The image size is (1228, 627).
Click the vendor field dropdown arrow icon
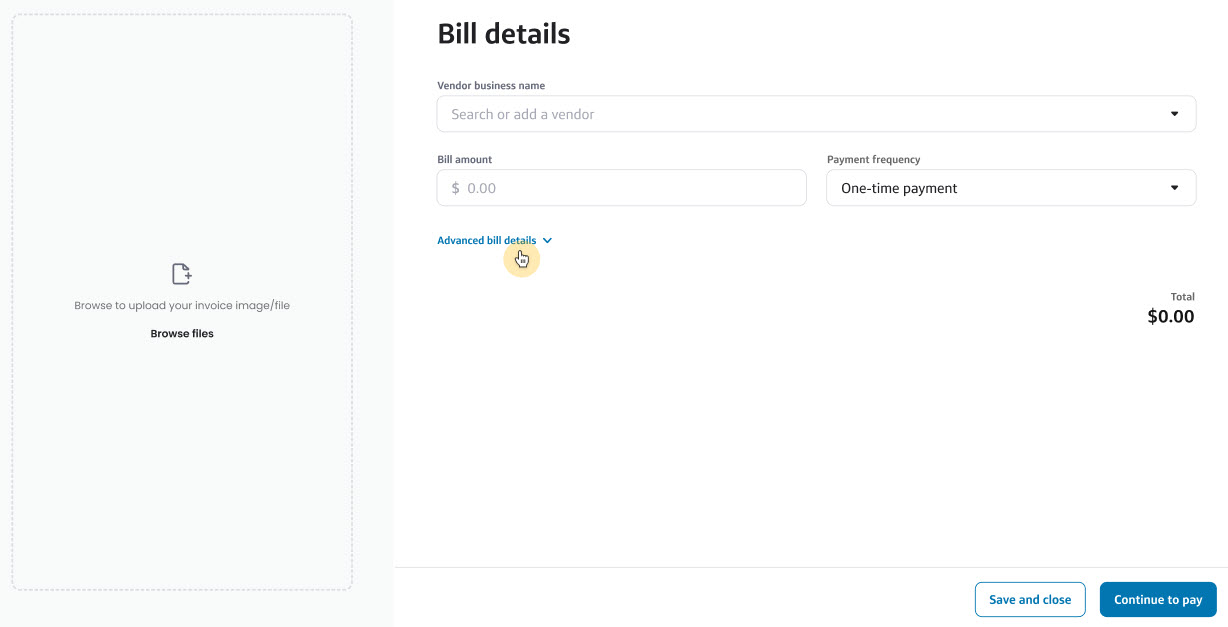click(1174, 113)
